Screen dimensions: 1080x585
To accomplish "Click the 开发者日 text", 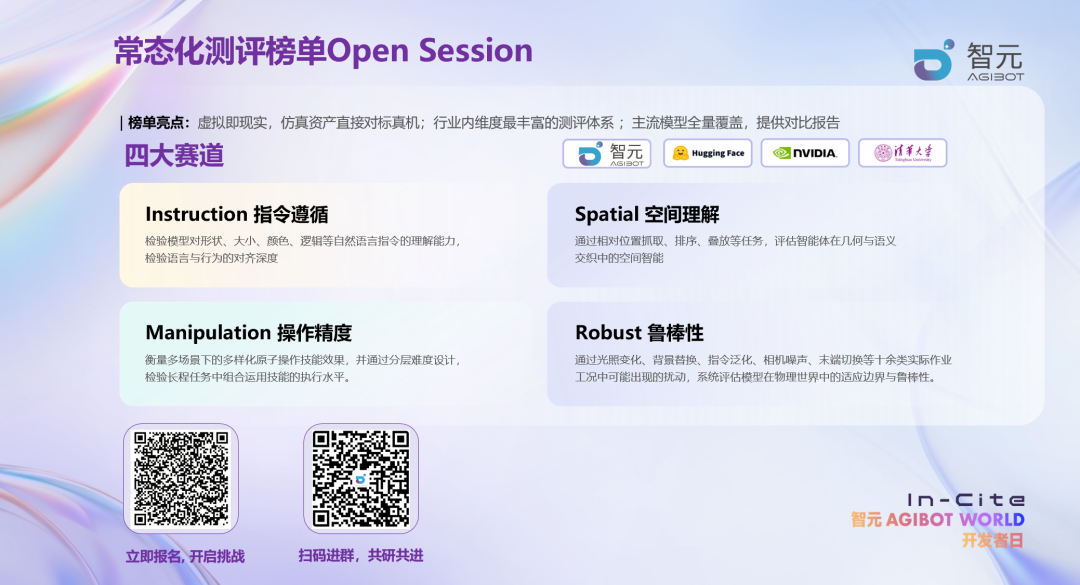I will pyautogui.click(x=993, y=540).
